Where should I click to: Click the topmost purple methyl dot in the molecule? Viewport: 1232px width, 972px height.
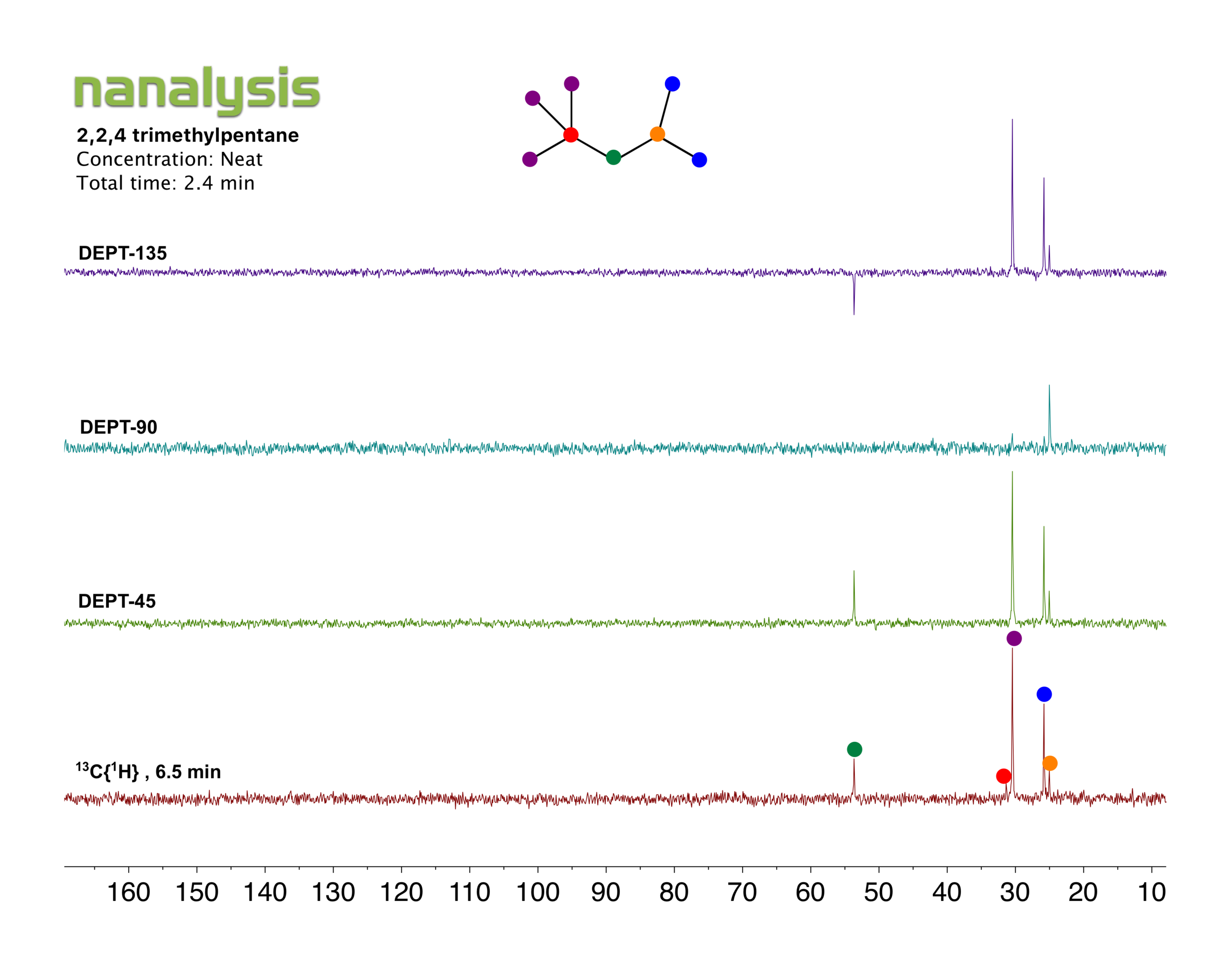click(571, 84)
